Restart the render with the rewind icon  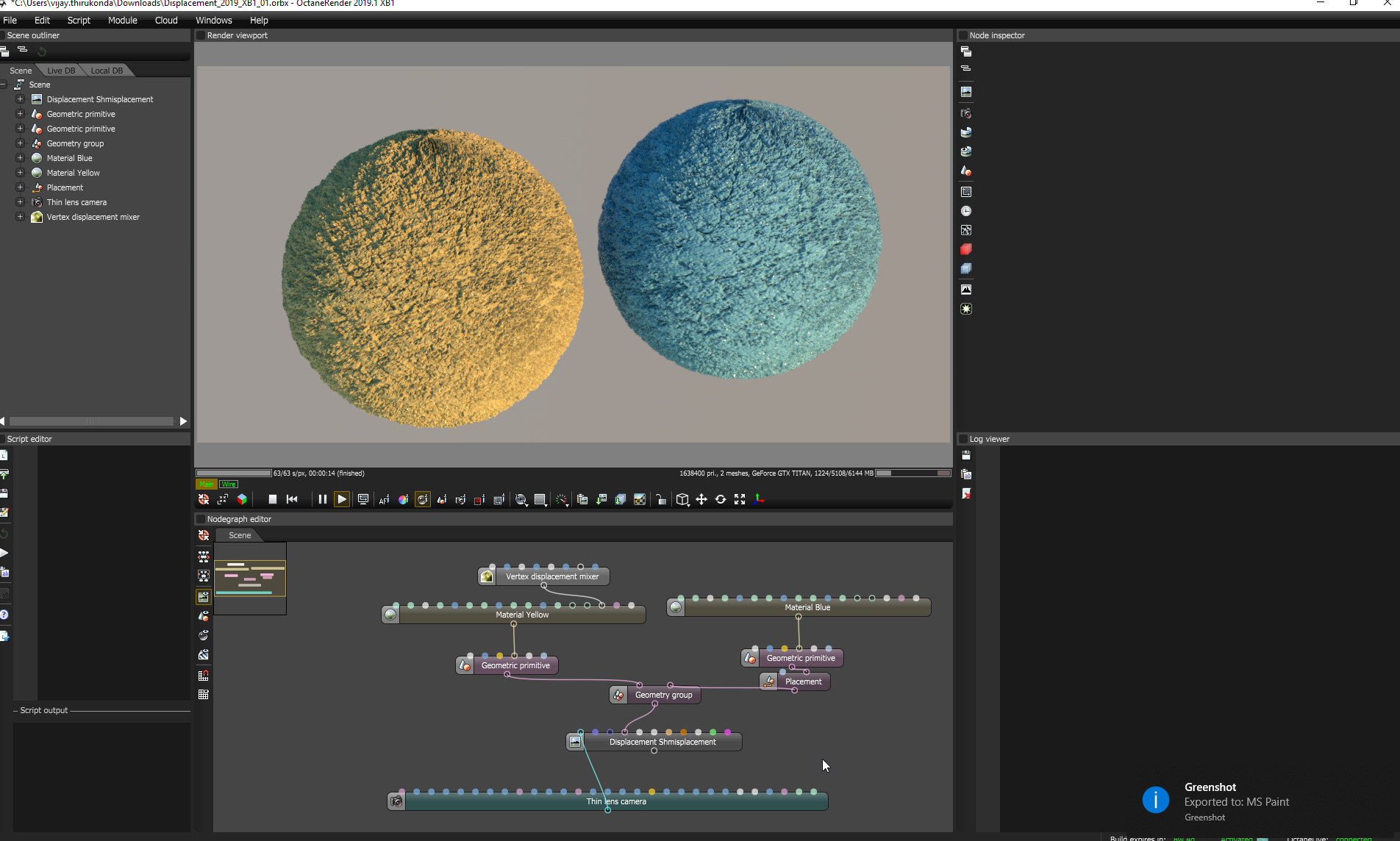[292, 499]
